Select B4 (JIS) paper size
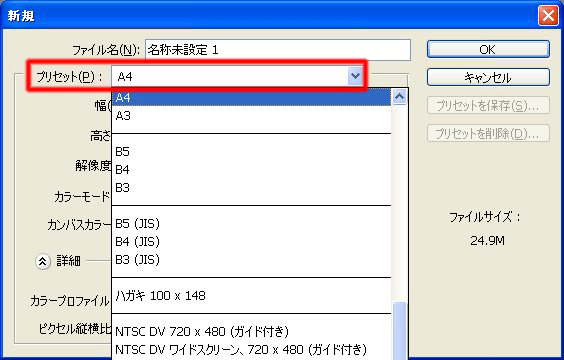This screenshot has height=360, width=564. [251, 242]
